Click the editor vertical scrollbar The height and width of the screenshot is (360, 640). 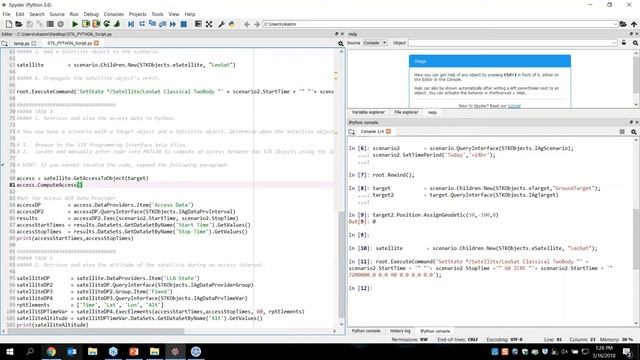[x=341, y=263]
